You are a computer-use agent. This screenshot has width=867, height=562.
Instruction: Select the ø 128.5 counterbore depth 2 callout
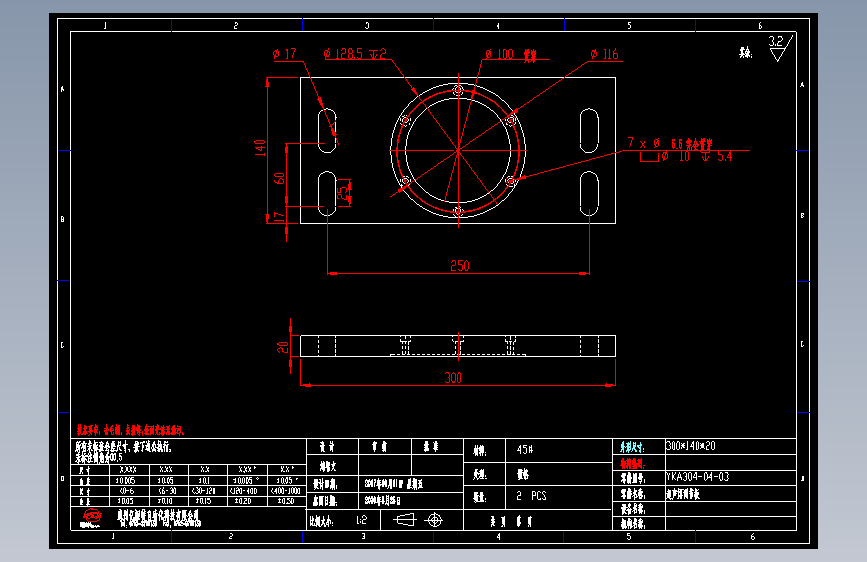(354, 54)
